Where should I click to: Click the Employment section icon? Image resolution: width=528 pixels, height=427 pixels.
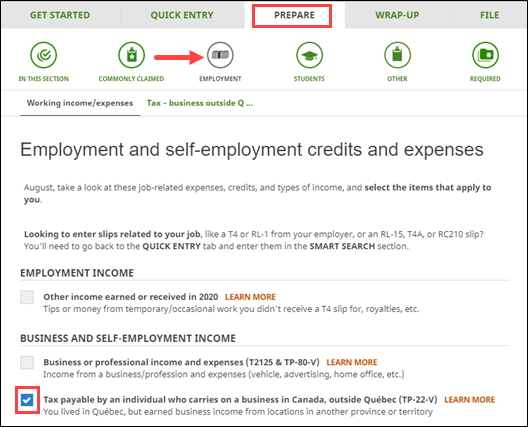click(220, 55)
